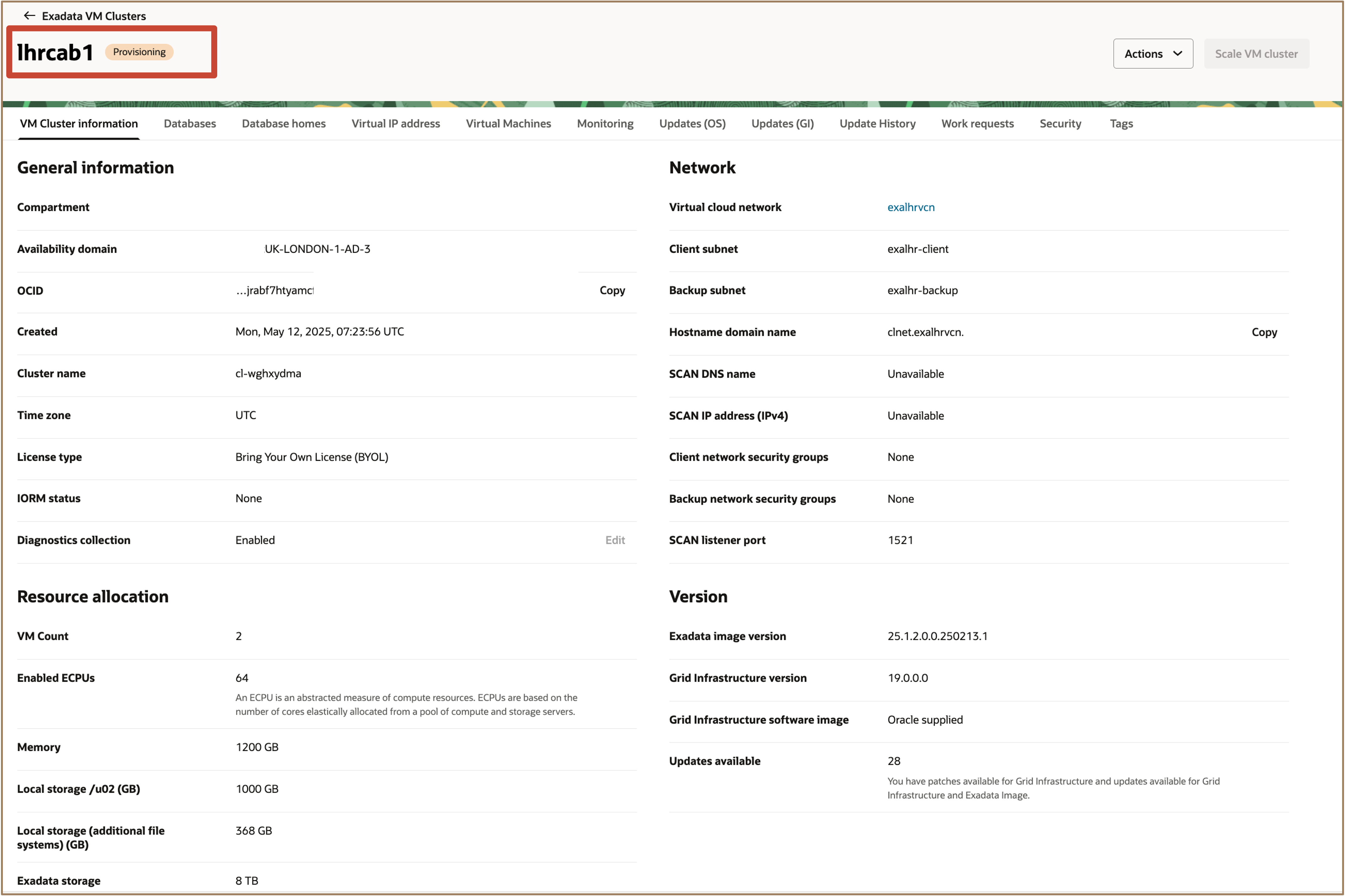Copy the hostname domain name
1345x896 pixels.
(x=1264, y=331)
